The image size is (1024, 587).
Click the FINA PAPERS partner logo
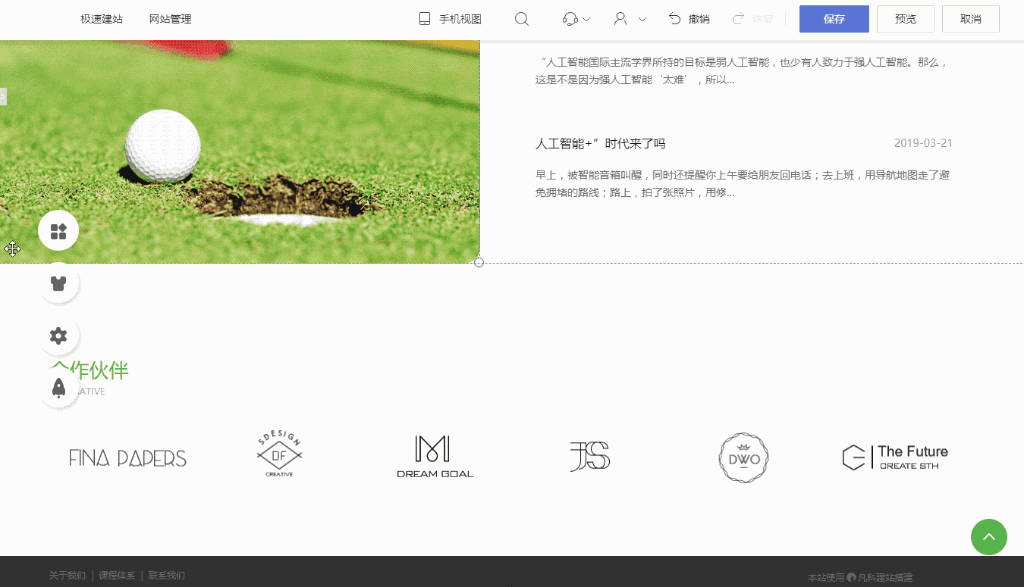pyautogui.click(x=127, y=458)
